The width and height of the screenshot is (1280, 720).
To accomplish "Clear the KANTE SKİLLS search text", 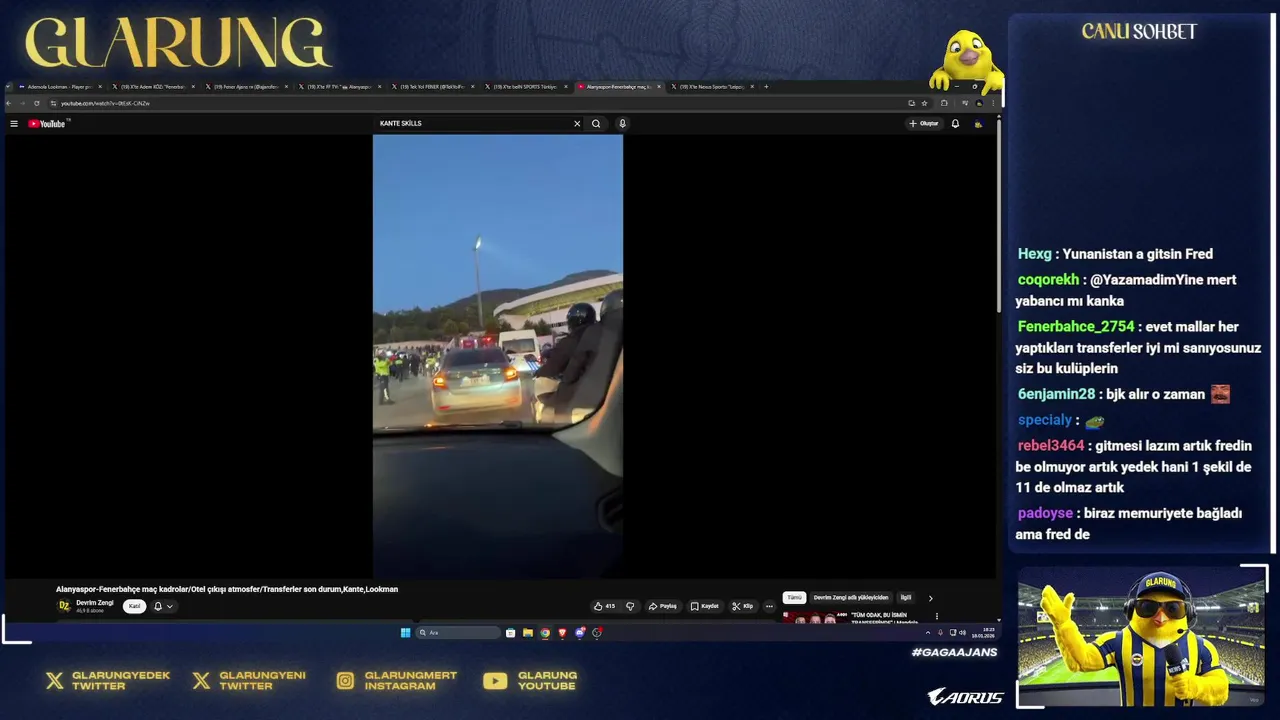I will tap(577, 124).
